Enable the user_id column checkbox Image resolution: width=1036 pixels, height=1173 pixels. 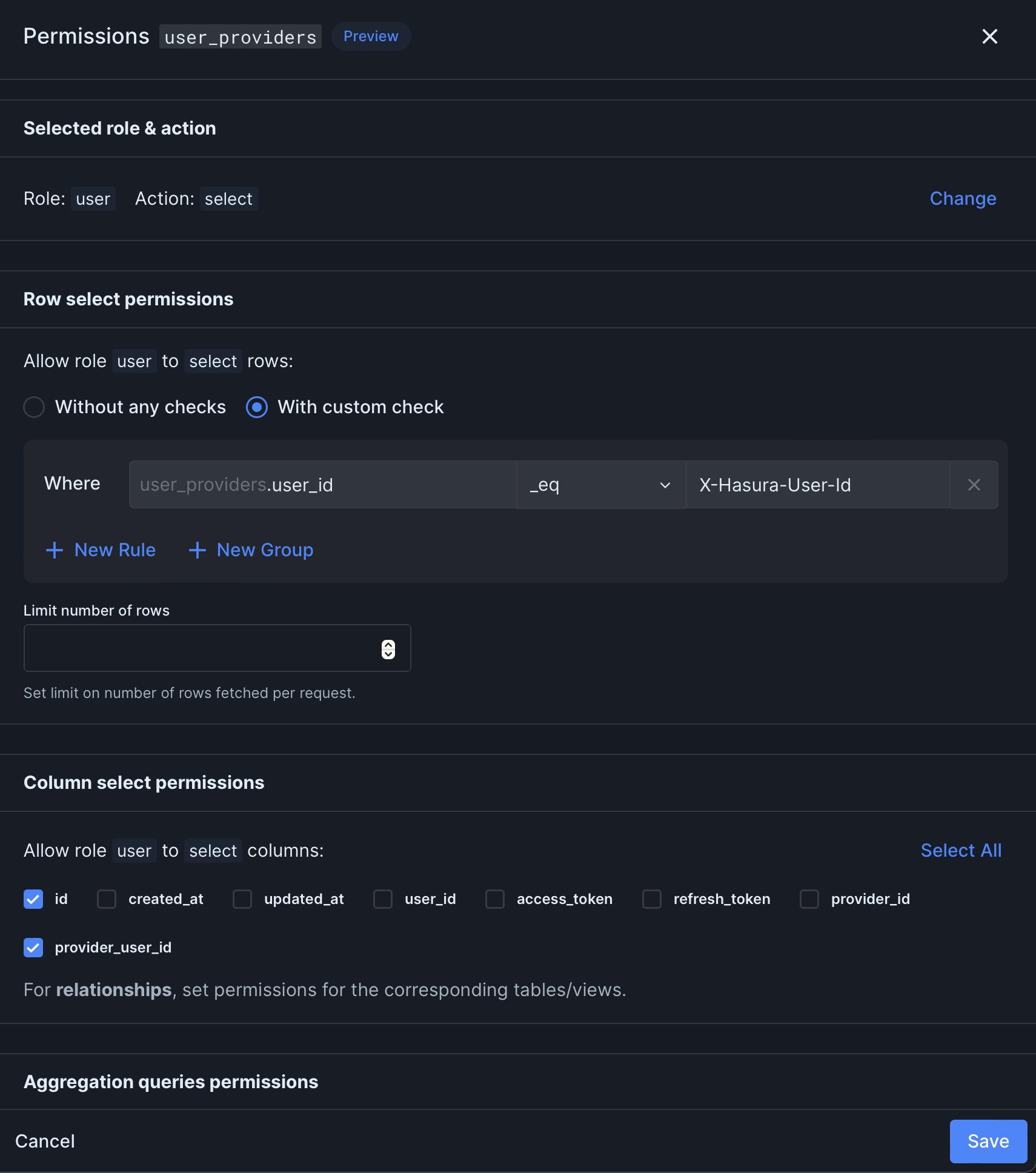(x=383, y=899)
